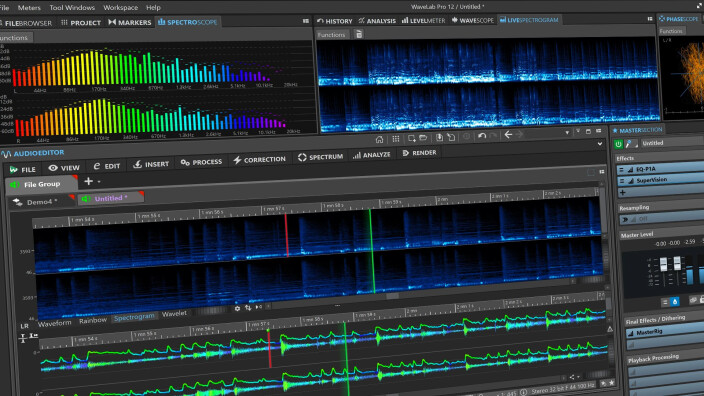The height and width of the screenshot is (396, 704).
Task: Toggle Resampling bypass arrow icon
Action: (625, 220)
